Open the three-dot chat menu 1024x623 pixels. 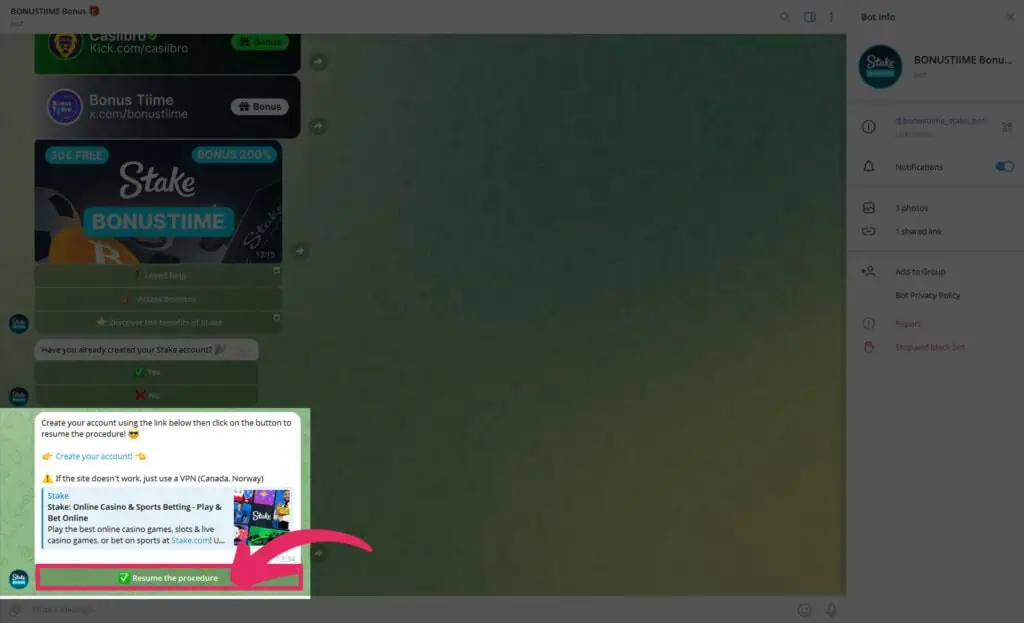click(x=831, y=17)
